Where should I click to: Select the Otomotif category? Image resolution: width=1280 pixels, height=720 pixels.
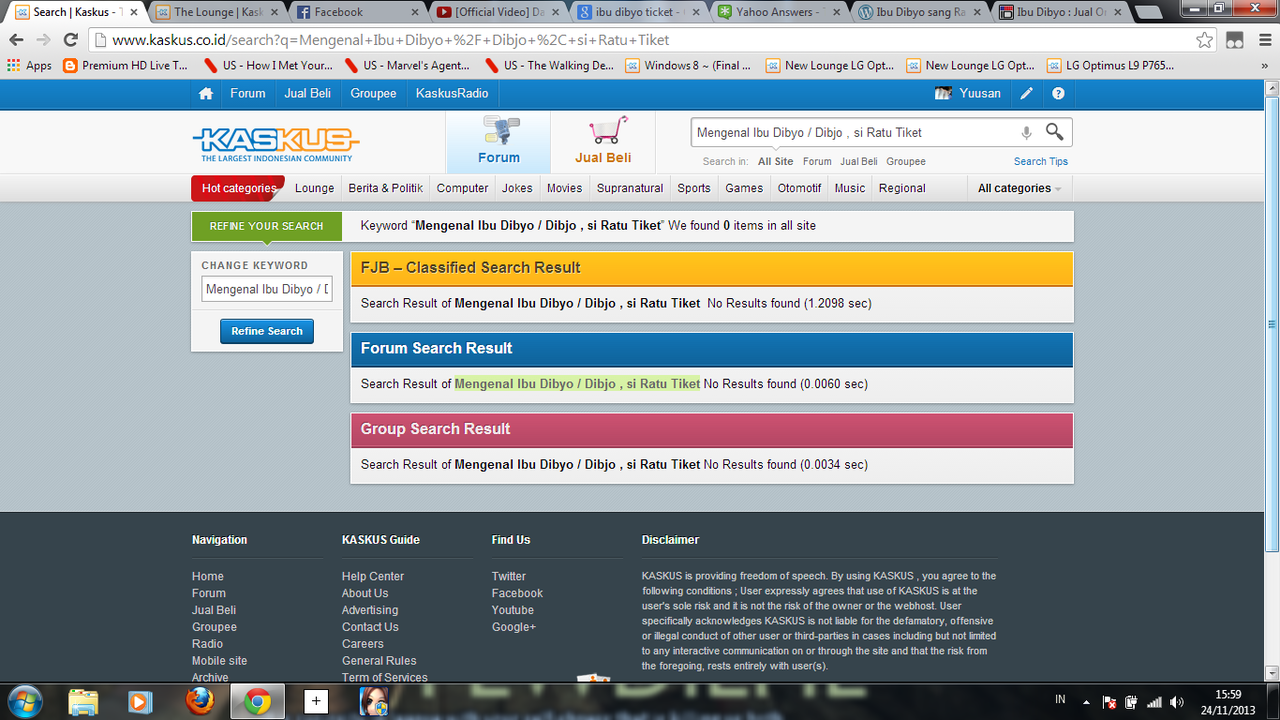coord(799,188)
